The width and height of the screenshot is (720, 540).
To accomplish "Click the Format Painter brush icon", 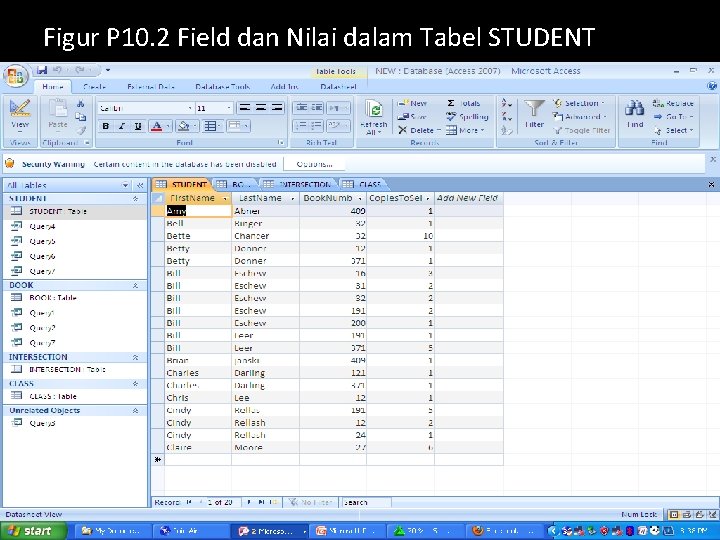I will tap(81, 130).
